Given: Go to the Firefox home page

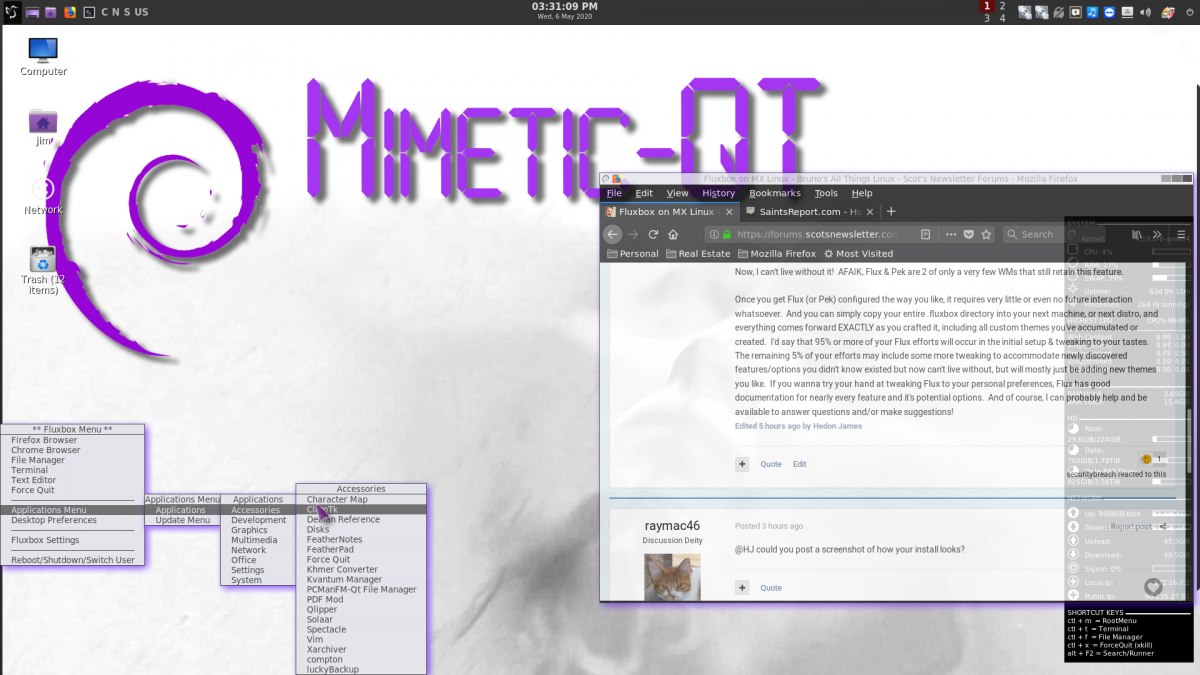Looking at the screenshot, I should point(674,234).
